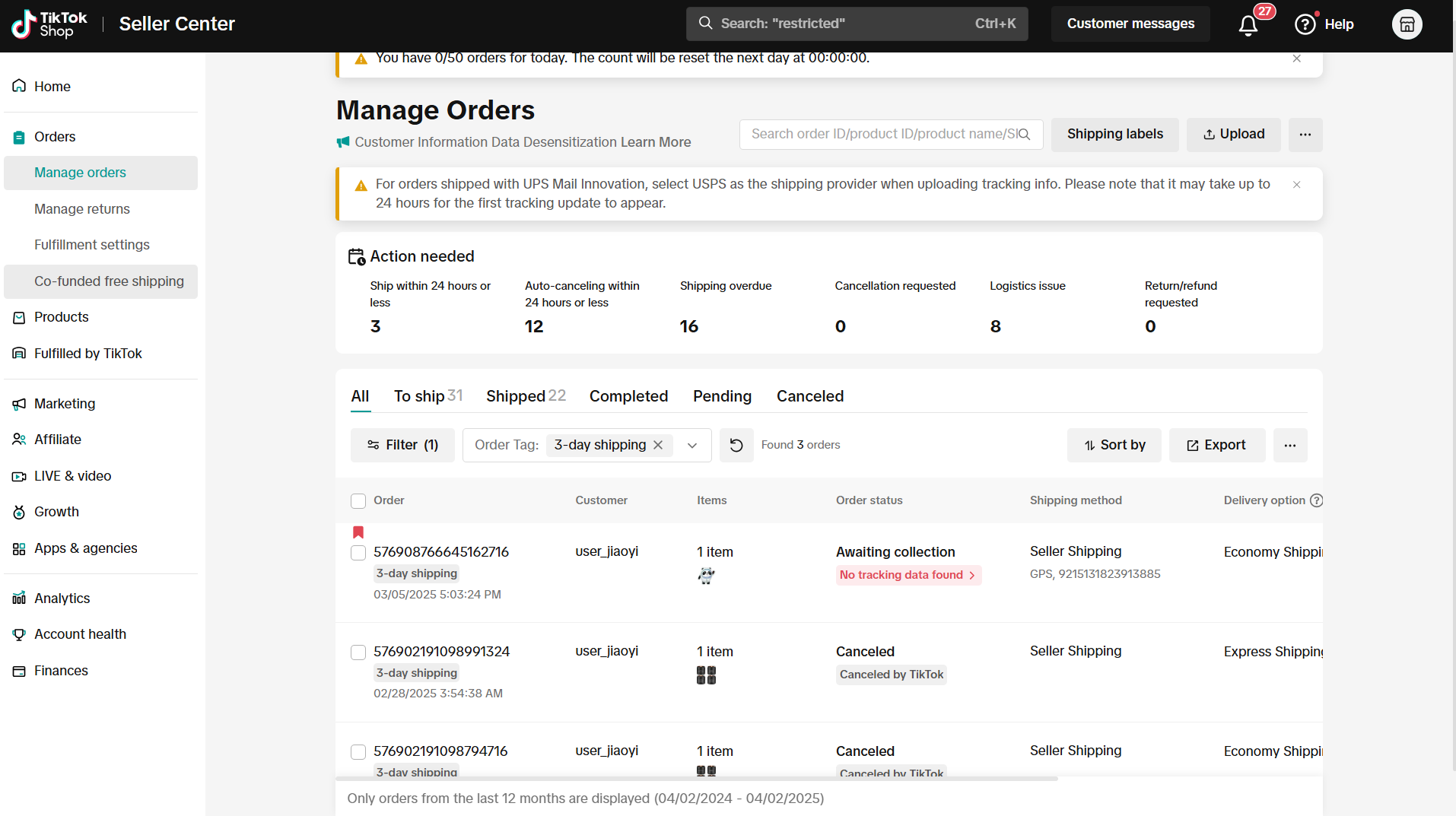Click the store profile avatar icon
1456x816 pixels.
tap(1407, 24)
